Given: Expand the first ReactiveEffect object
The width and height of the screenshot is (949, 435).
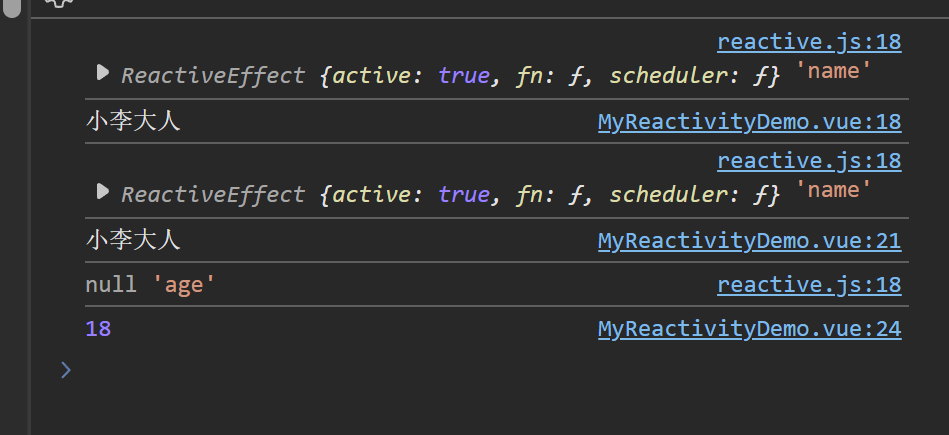Looking at the screenshot, I should tap(102, 73).
